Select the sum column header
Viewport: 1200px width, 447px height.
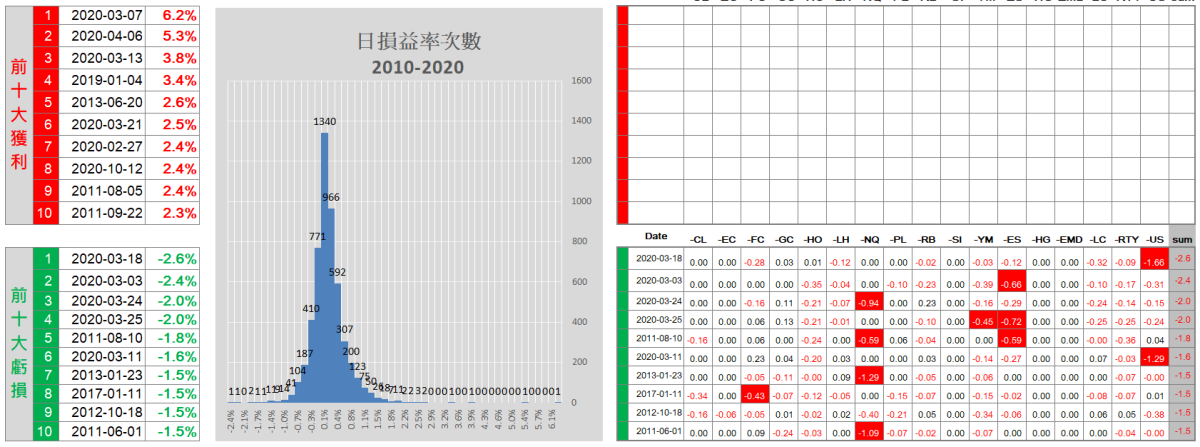[1182, 238]
